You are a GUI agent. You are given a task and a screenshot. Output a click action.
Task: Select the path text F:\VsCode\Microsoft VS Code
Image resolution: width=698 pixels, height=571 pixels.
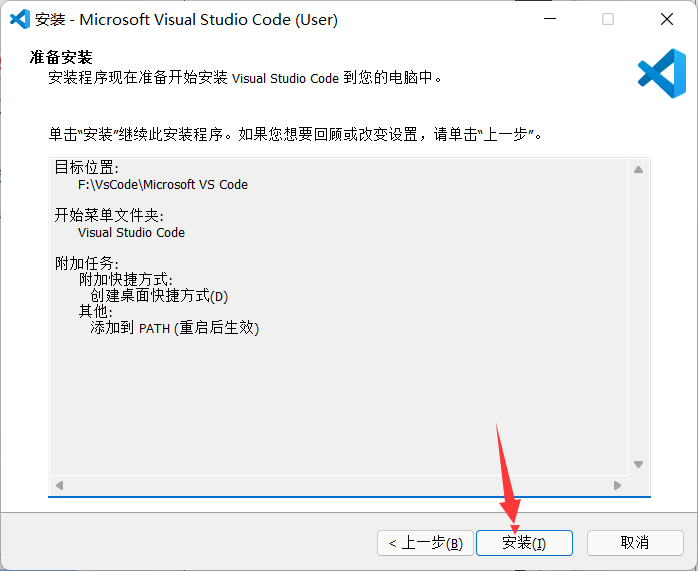[162, 184]
